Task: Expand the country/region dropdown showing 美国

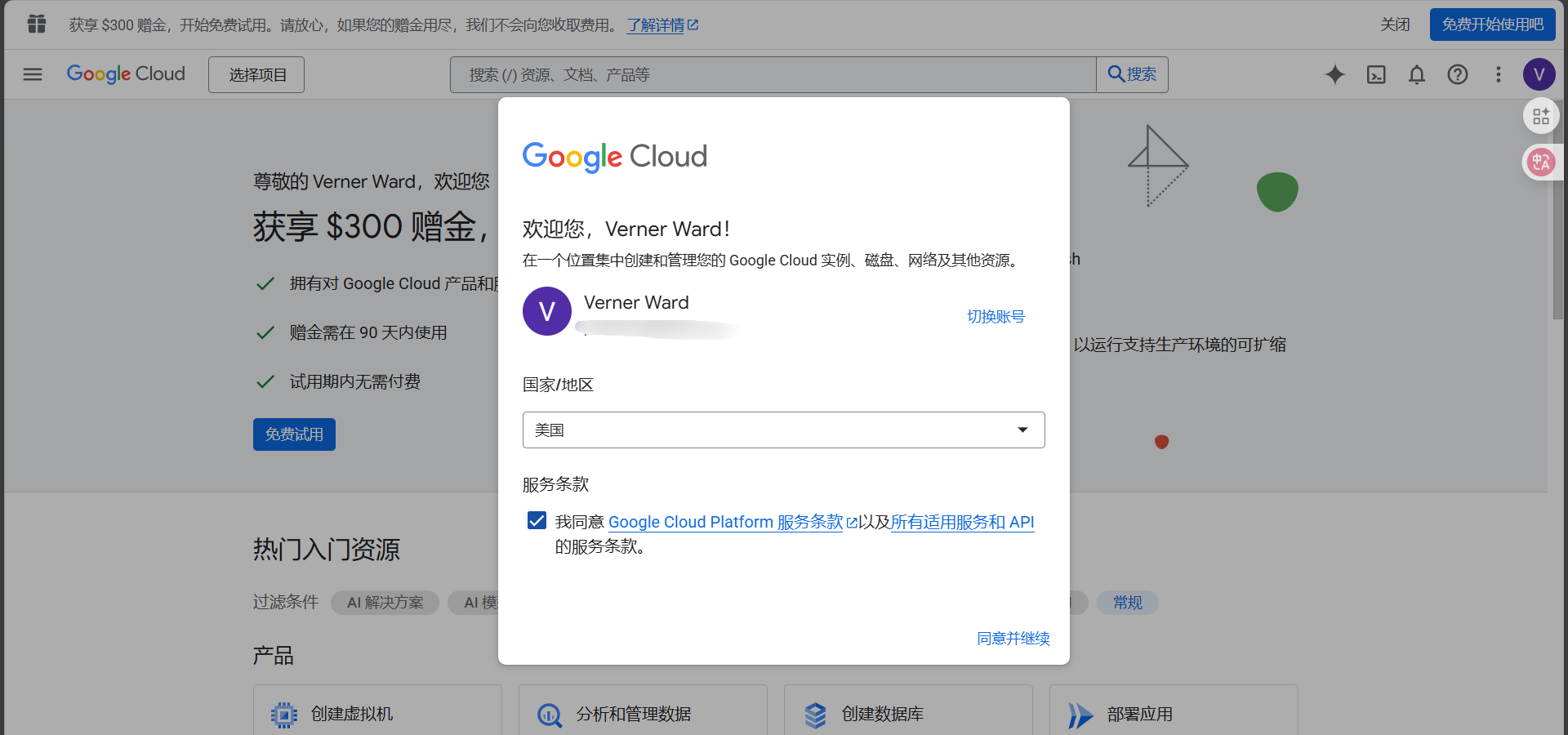Action: pyautogui.click(x=784, y=430)
